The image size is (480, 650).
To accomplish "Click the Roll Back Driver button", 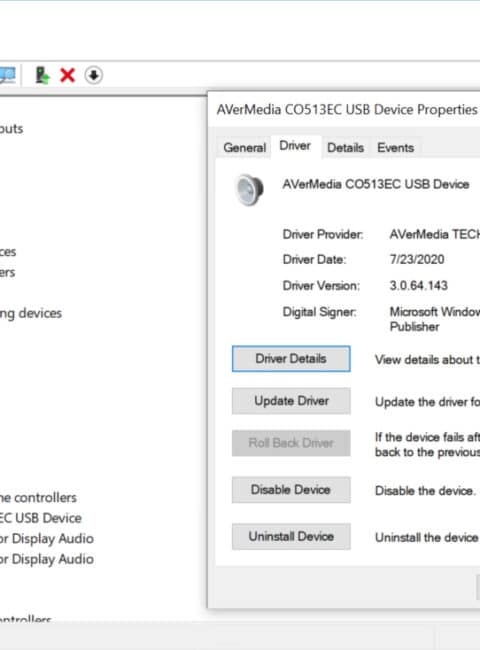I will point(291,443).
